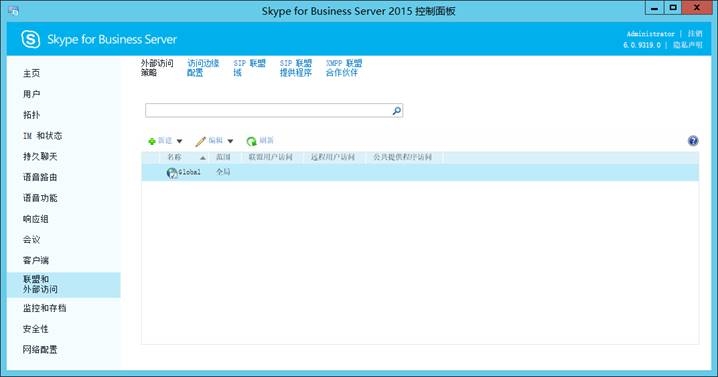
Task: Click the 刷新 refresh button label
Action: coord(267,141)
